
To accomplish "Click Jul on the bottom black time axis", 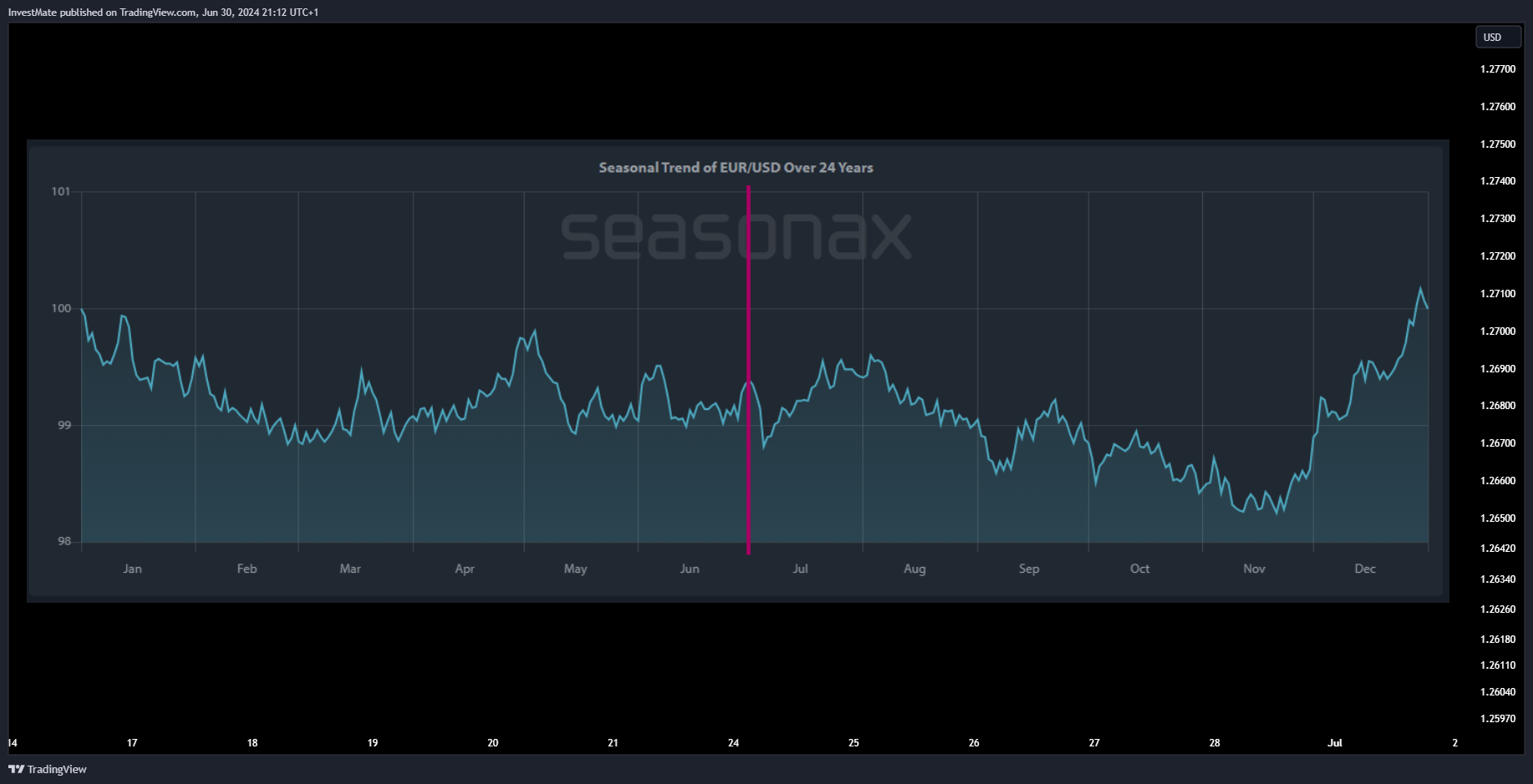I will (x=1335, y=743).
